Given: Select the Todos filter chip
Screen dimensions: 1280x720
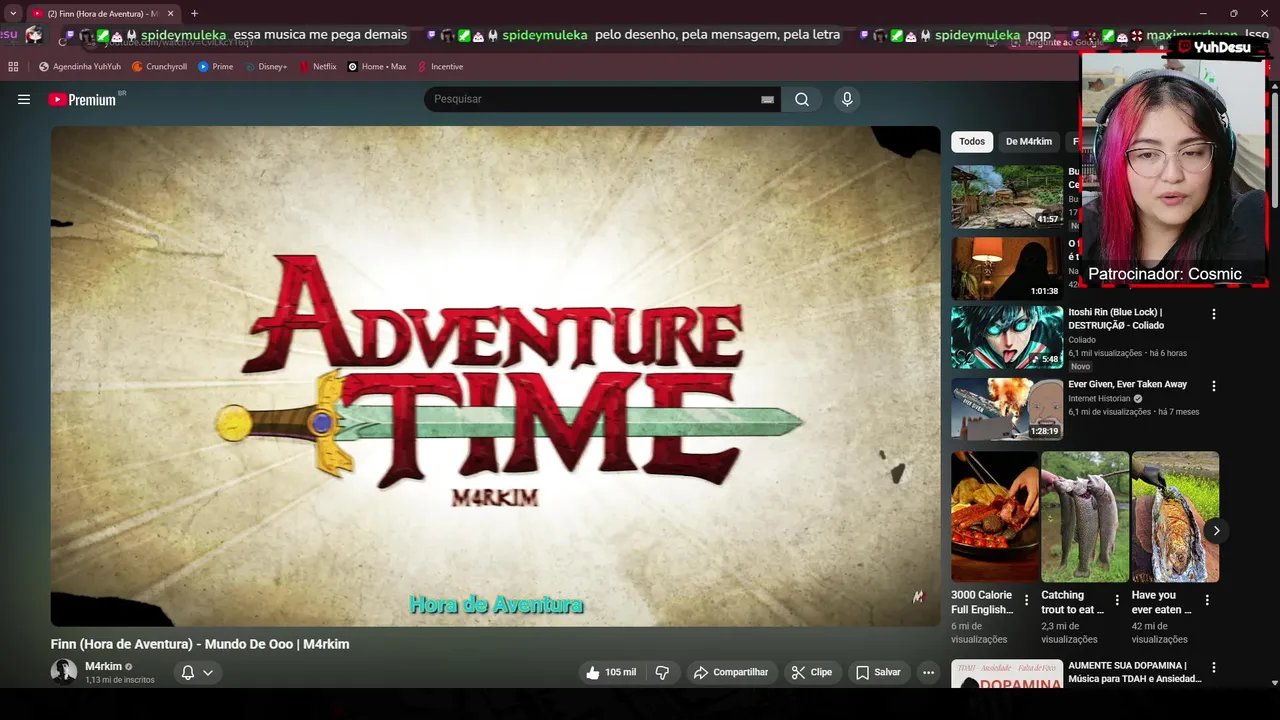Looking at the screenshot, I should point(972,142).
